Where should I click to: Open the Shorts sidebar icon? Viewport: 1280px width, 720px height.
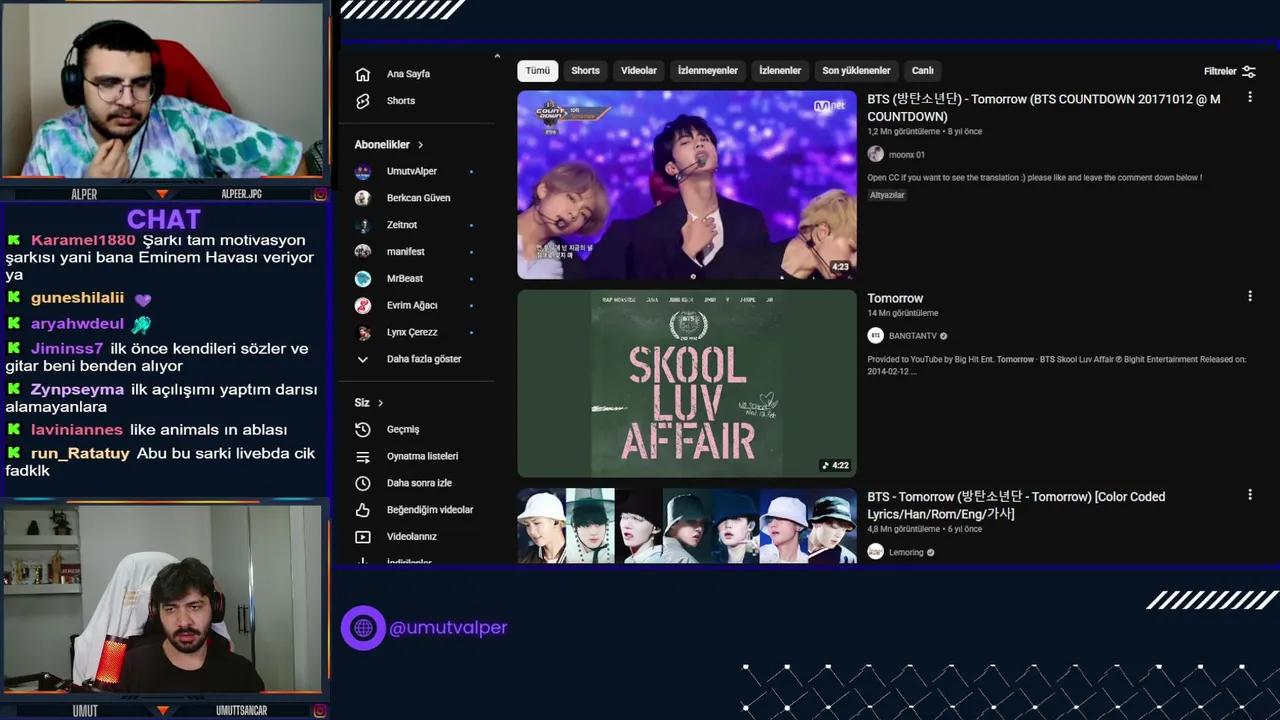(363, 101)
